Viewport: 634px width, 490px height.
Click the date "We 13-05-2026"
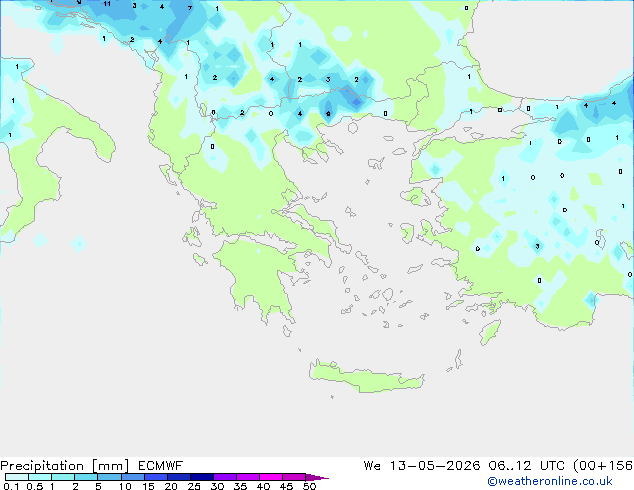click(x=422, y=466)
